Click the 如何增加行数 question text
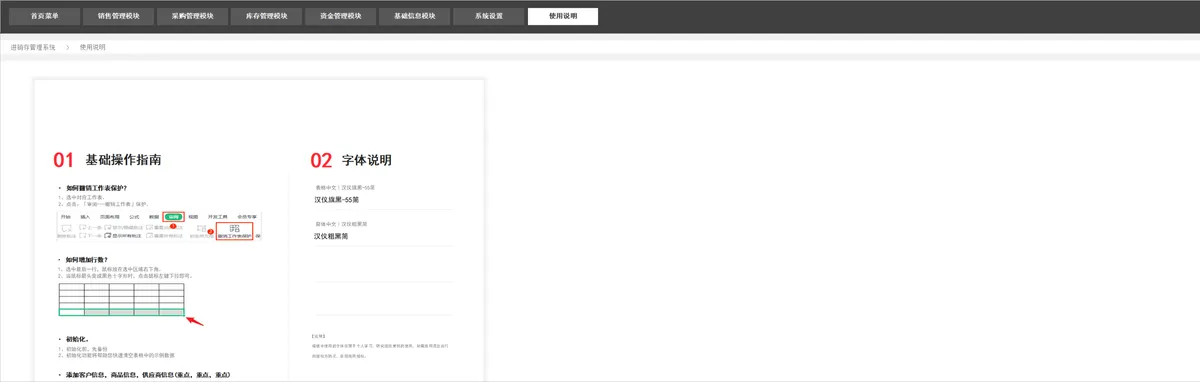The height and width of the screenshot is (382, 1200). (87, 259)
